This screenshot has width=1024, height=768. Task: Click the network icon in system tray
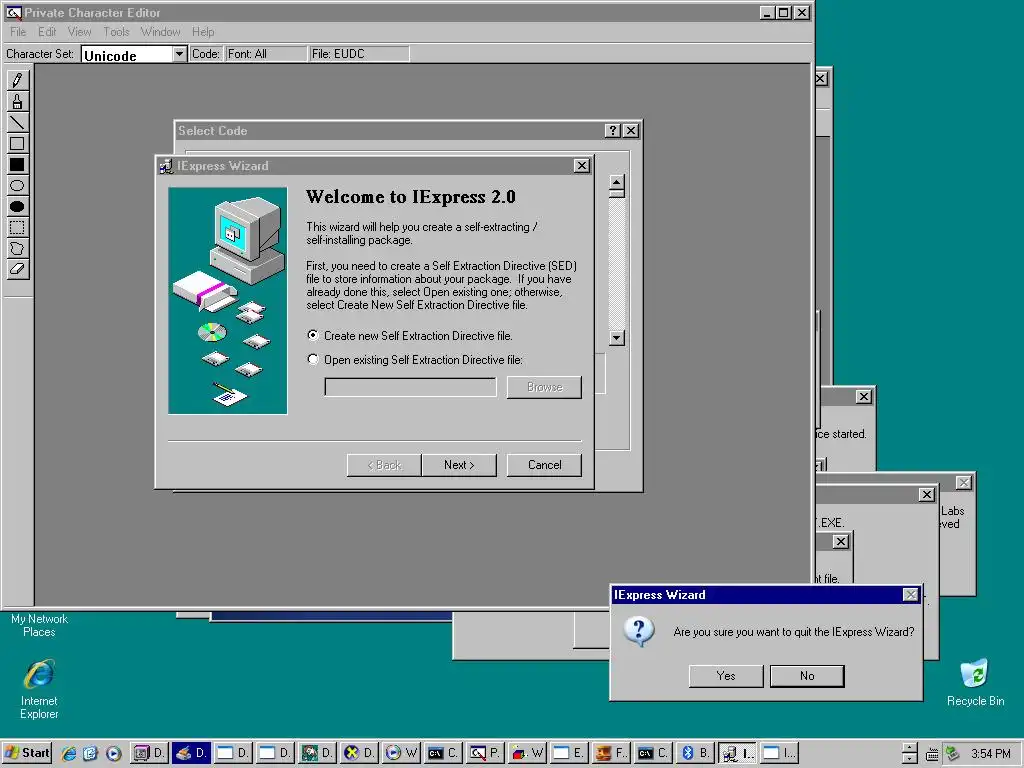coord(952,753)
